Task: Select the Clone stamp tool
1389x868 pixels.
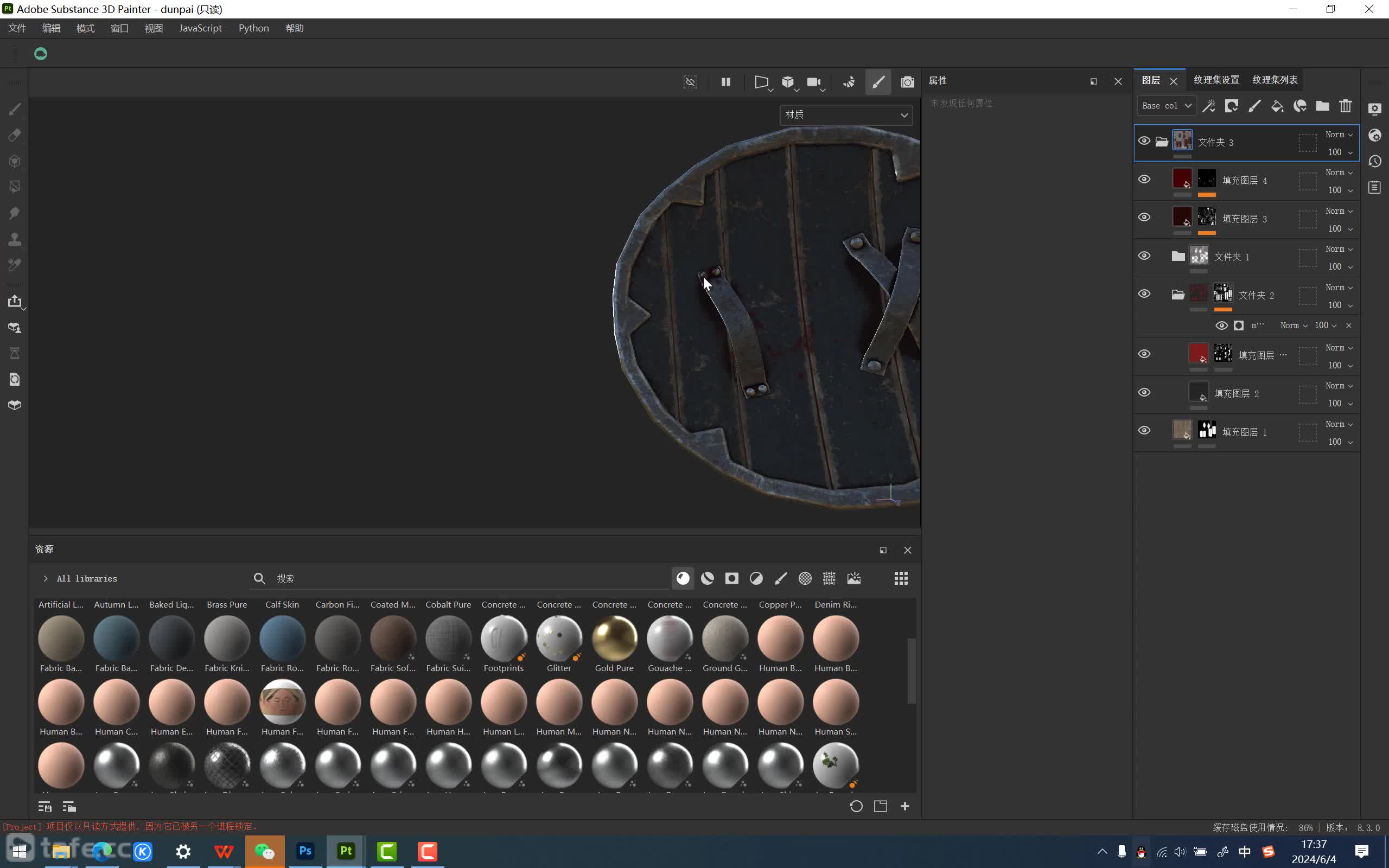Action: [x=15, y=239]
